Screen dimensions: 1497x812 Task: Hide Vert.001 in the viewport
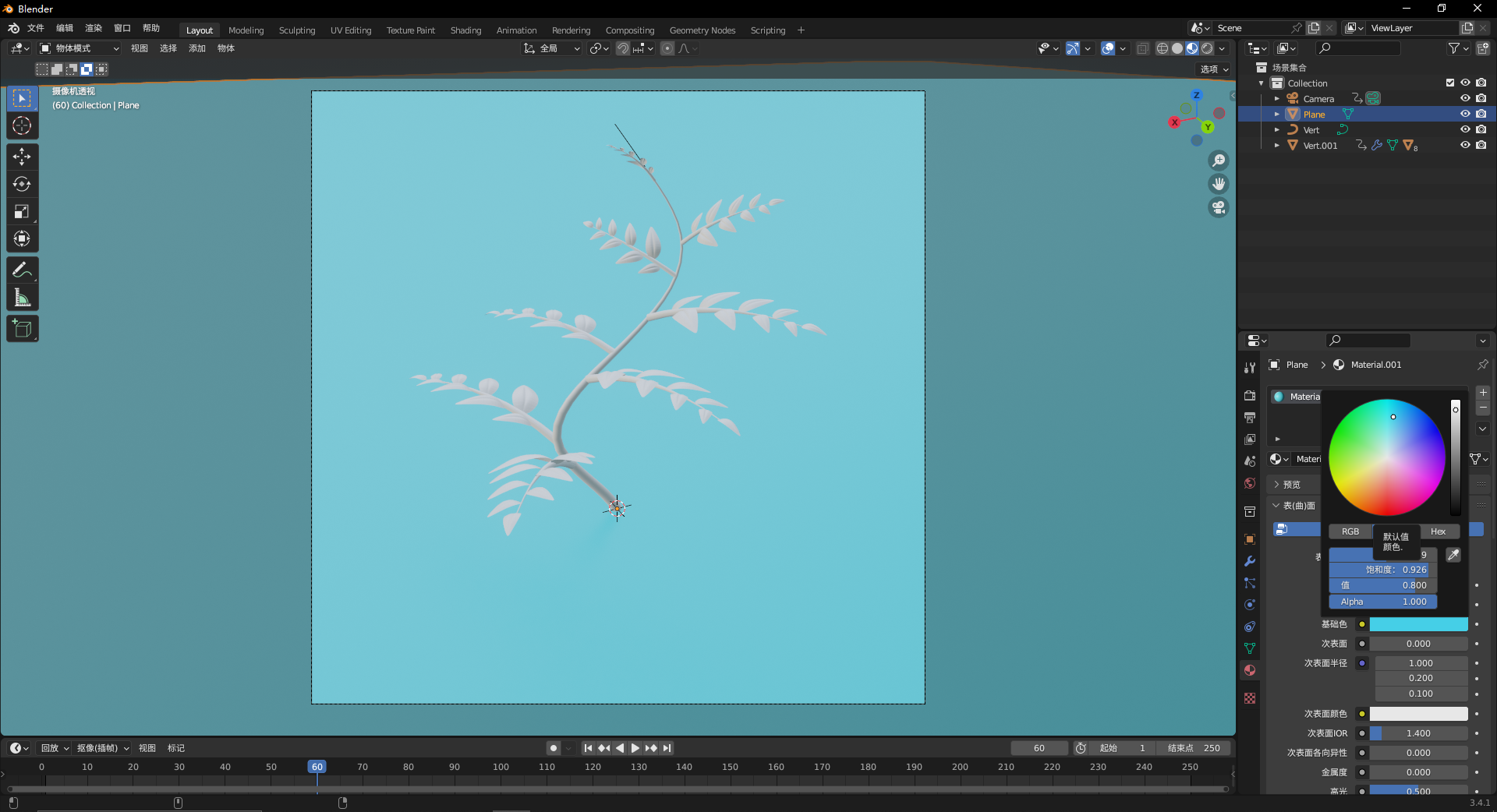coord(1465,145)
